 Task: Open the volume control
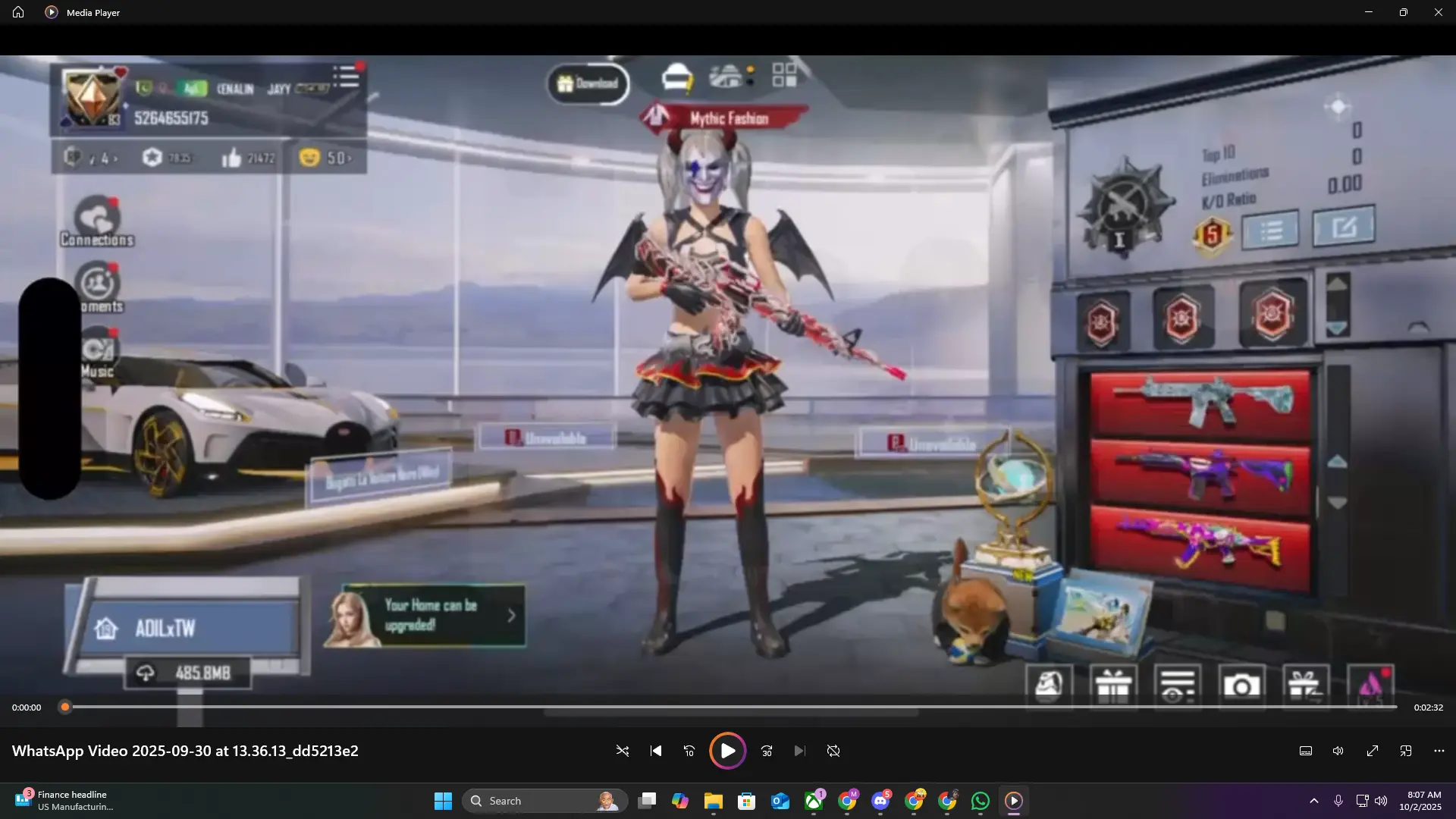[1338, 751]
